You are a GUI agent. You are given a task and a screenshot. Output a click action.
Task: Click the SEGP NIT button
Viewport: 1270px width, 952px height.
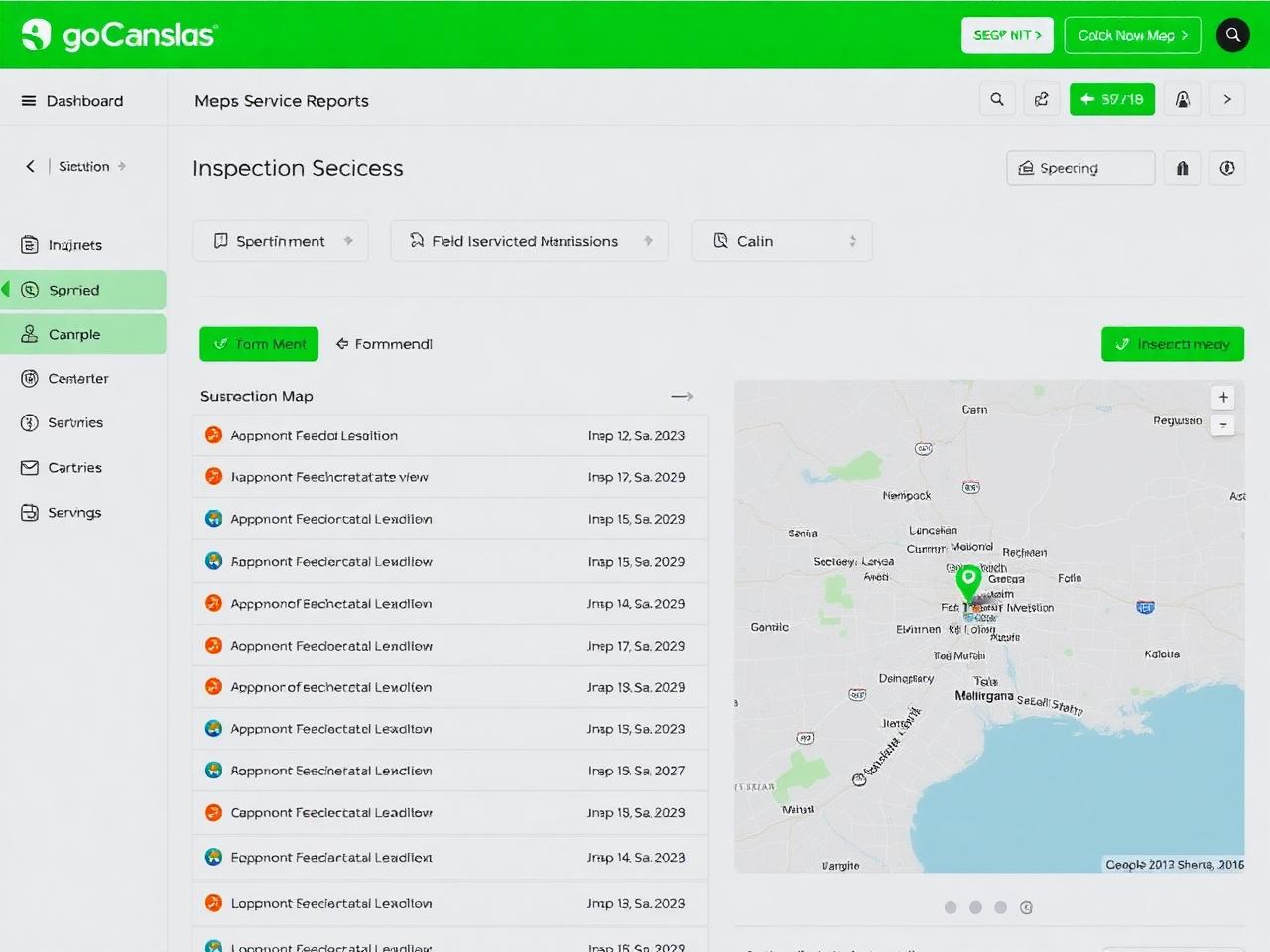click(1007, 35)
